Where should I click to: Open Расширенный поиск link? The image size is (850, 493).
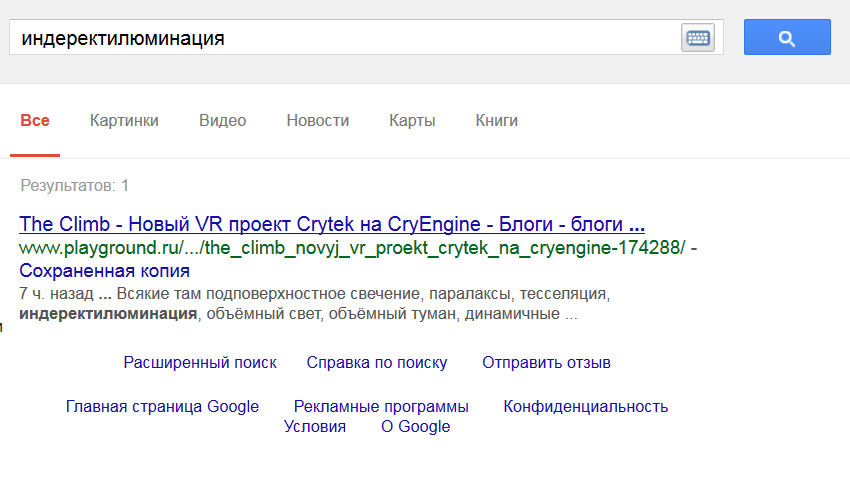coord(200,362)
